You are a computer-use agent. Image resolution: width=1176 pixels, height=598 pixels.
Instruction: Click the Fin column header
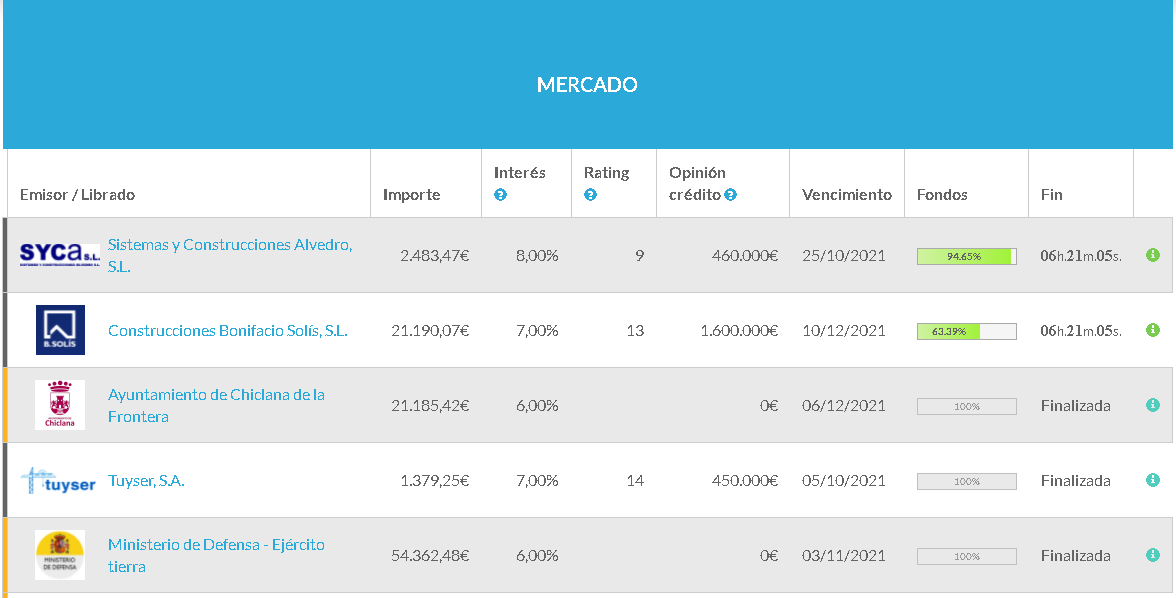click(x=1052, y=195)
